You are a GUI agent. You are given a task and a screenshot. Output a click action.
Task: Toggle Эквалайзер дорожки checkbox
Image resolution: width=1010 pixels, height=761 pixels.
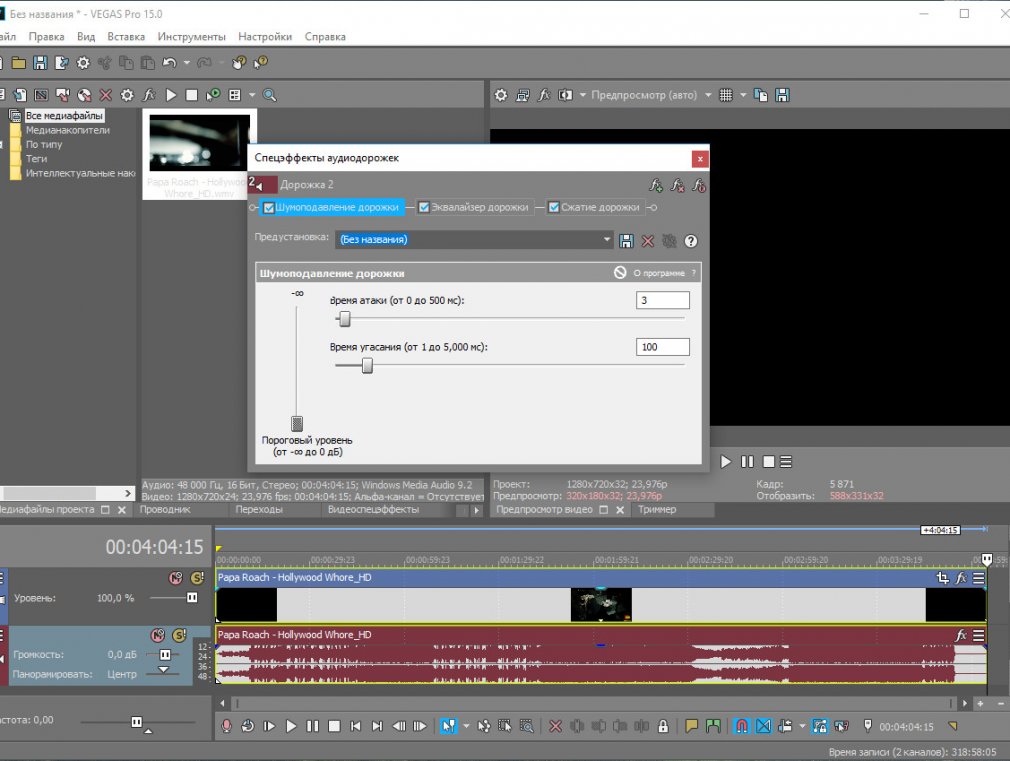coord(424,207)
